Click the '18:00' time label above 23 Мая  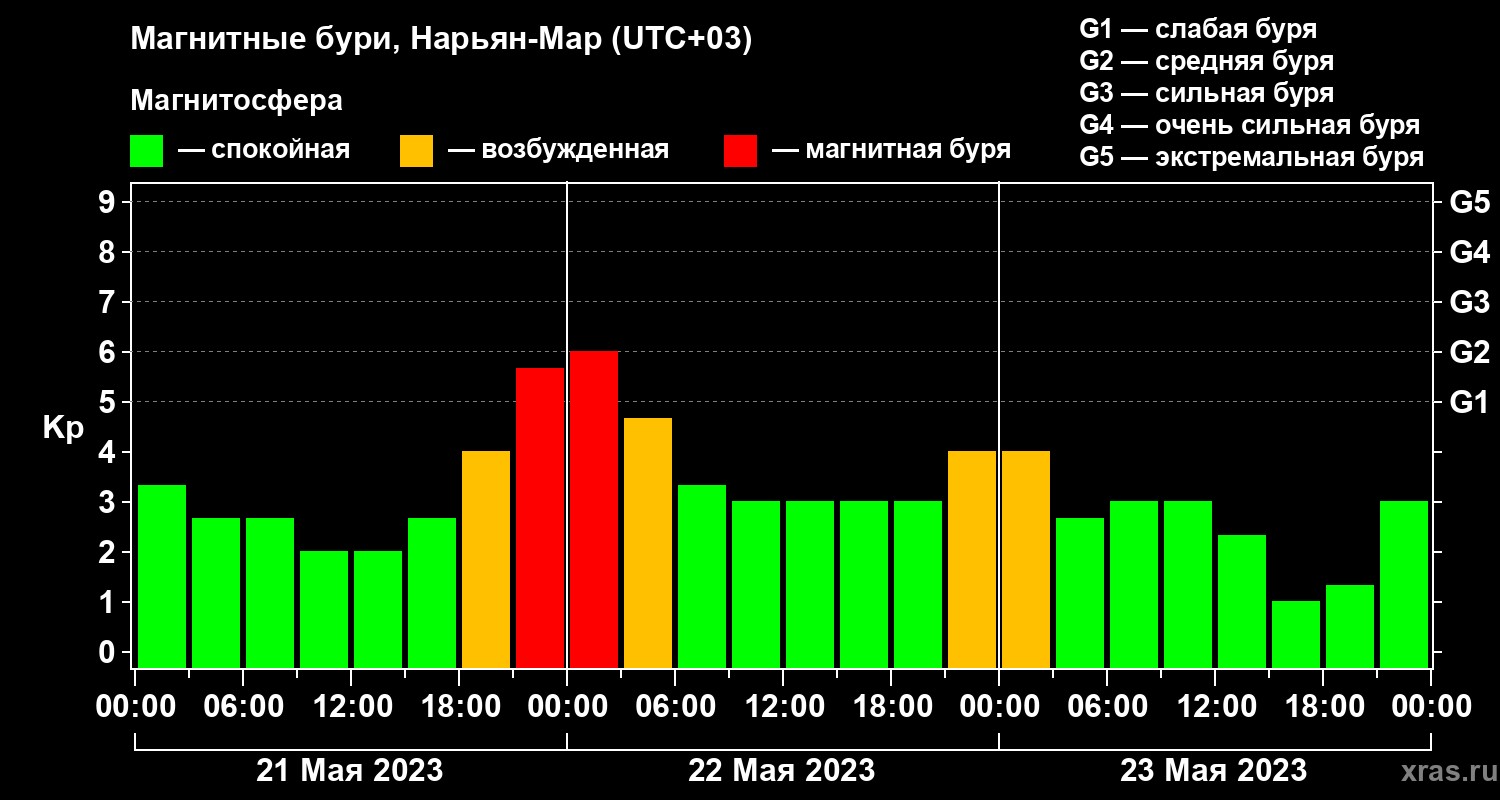[1323, 707]
